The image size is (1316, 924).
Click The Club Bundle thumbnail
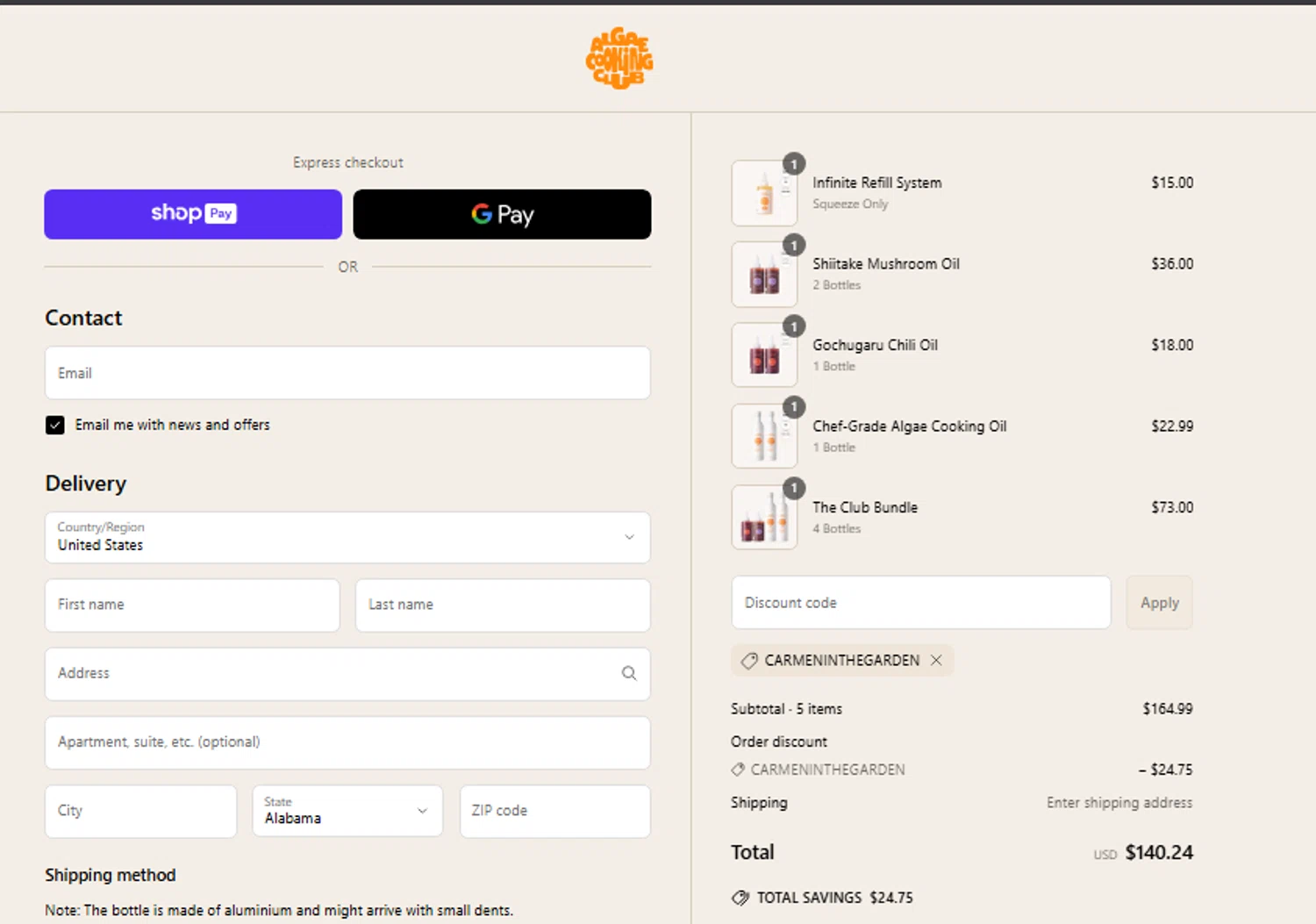[764, 518]
